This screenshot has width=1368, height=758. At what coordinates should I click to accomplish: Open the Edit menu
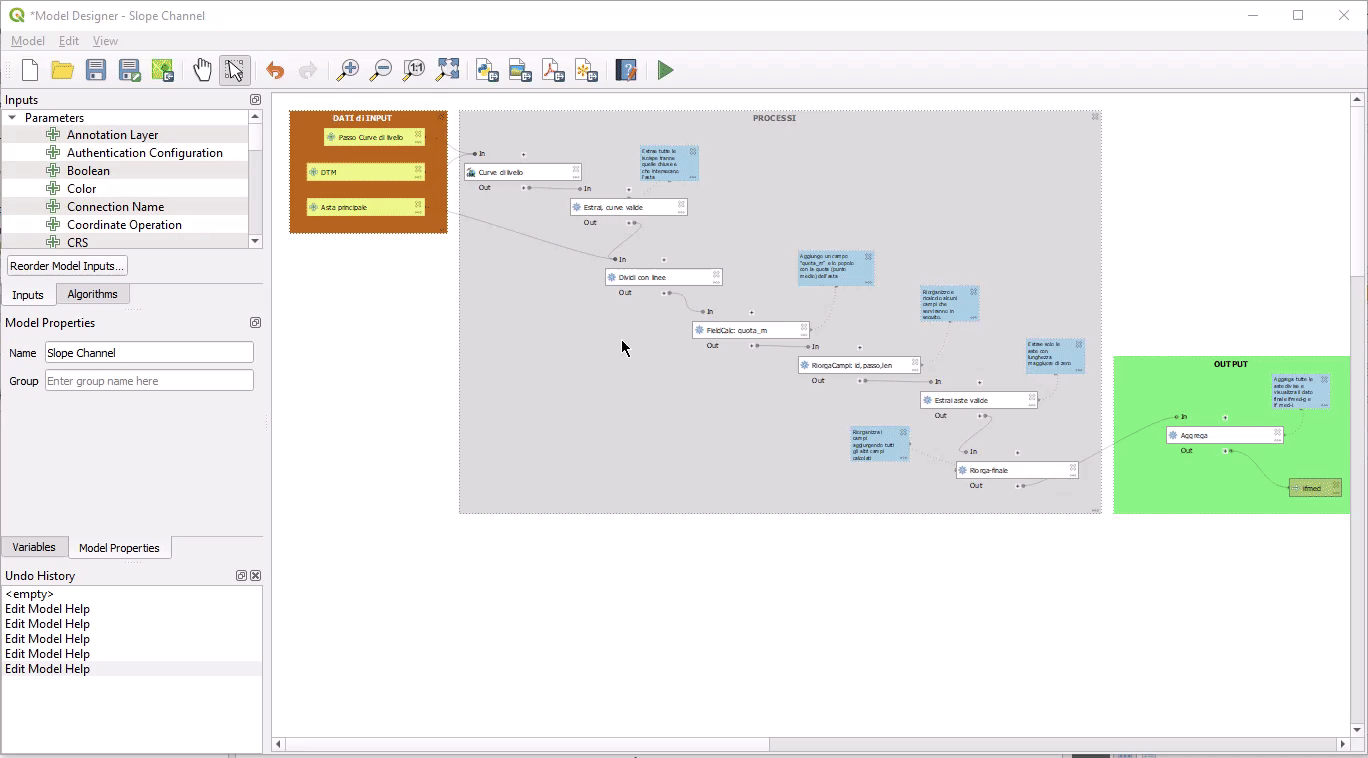tap(68, 41)
